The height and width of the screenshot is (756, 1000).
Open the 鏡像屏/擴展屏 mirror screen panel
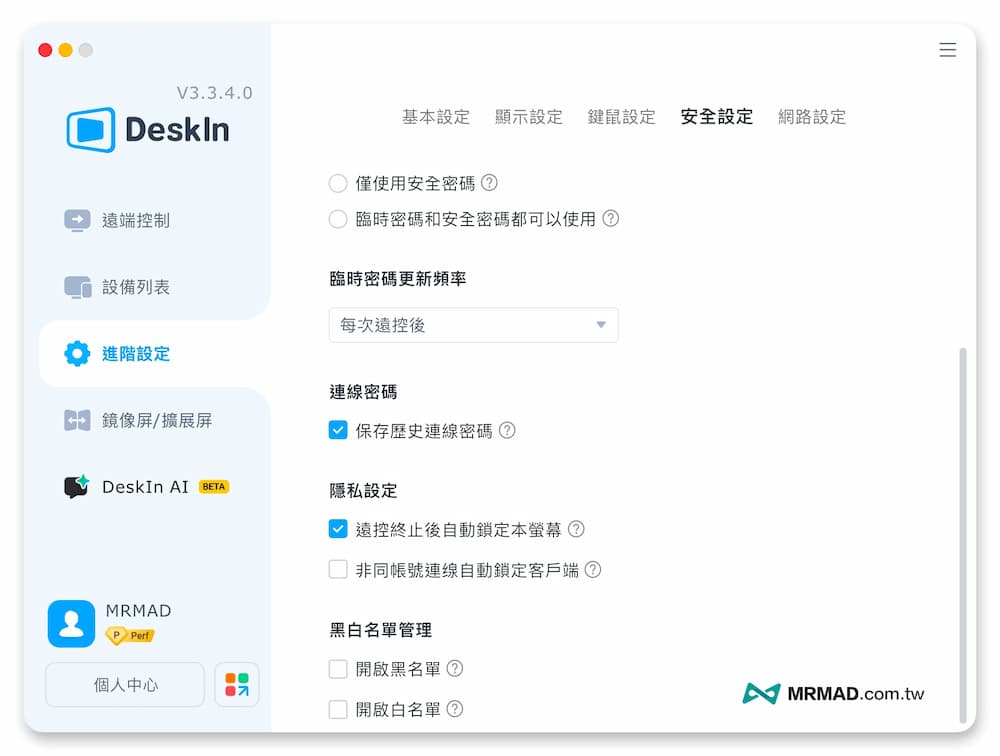77,420
